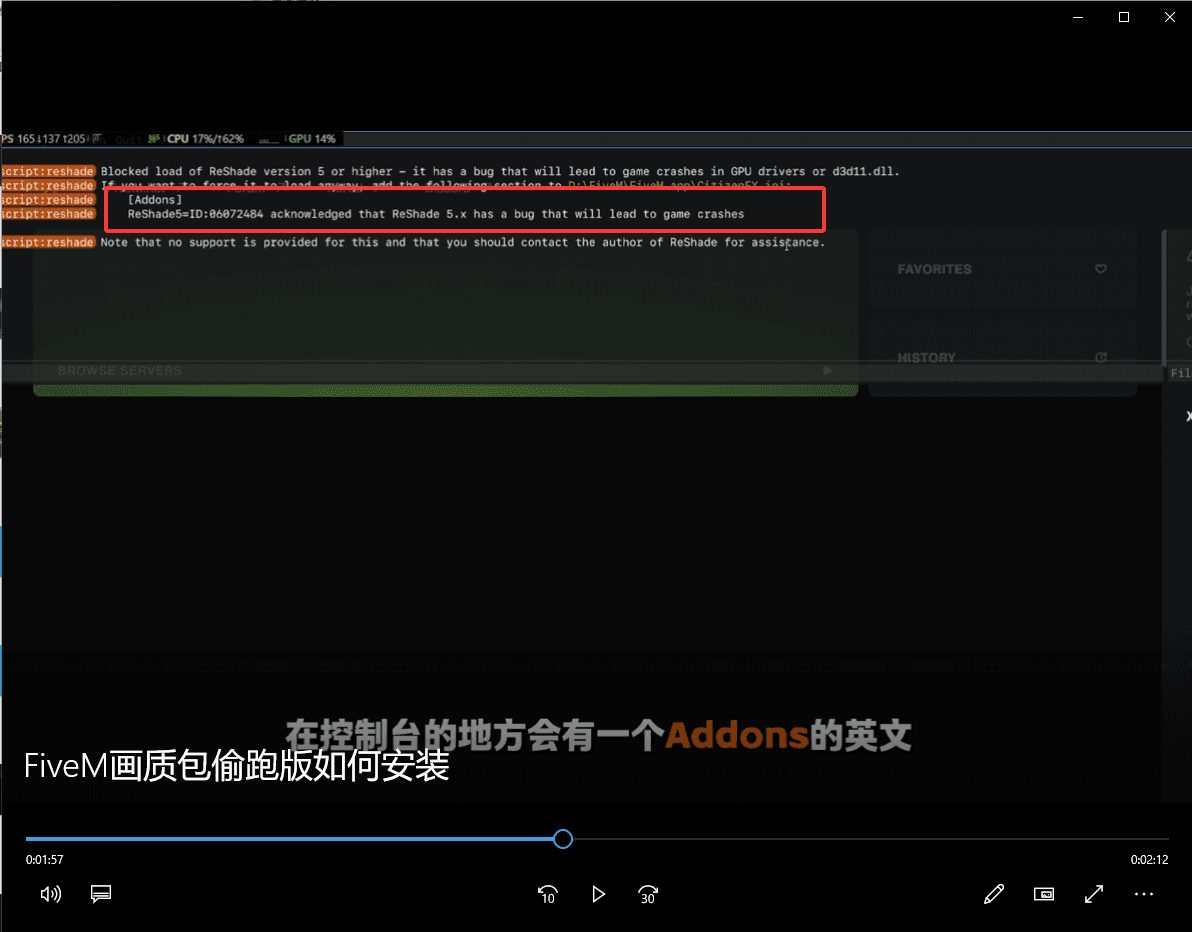Switch to mini view mode
The height and width of the screenshot is (932, 1192).
(x=1044, y=894)
